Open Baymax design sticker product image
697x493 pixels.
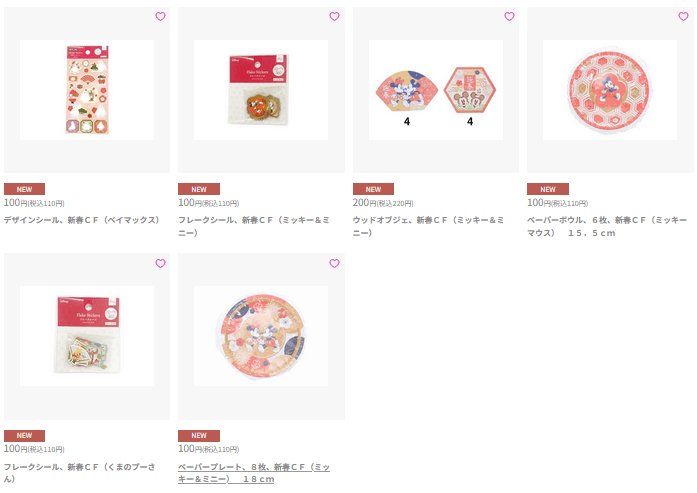(x=87, y=90)
